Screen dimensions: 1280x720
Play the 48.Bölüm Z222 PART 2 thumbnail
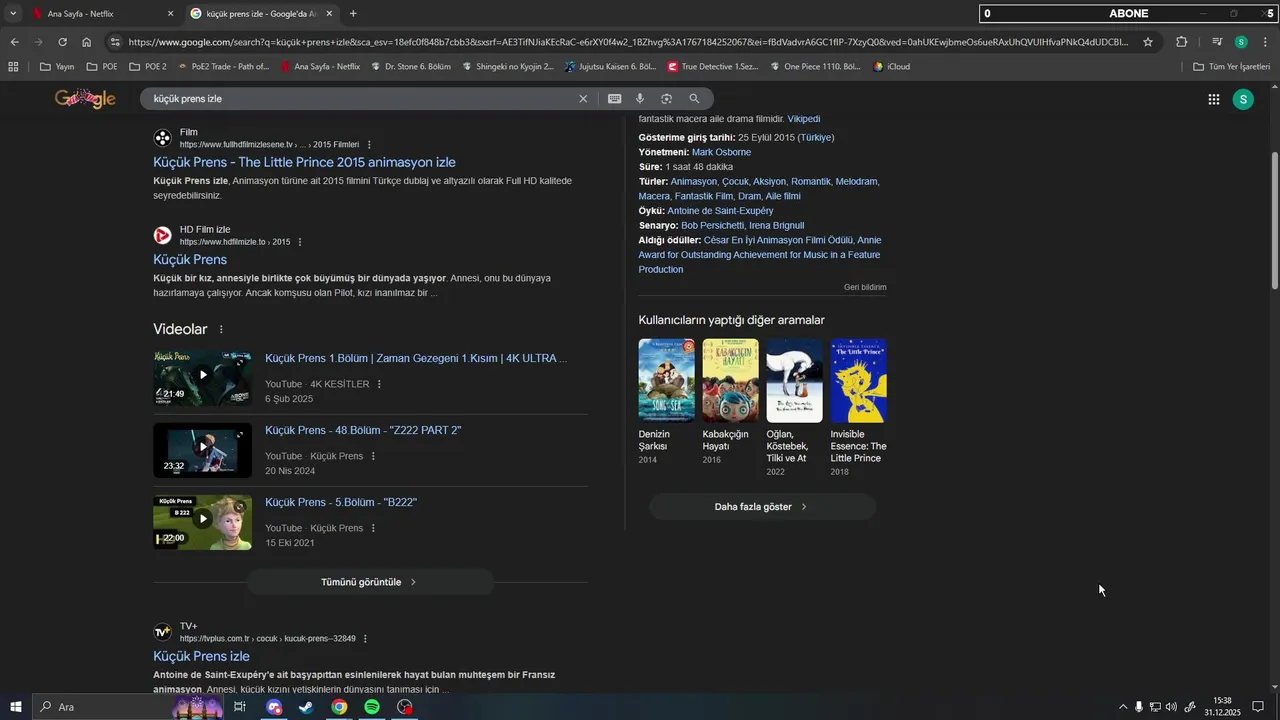tap(202, 450)
